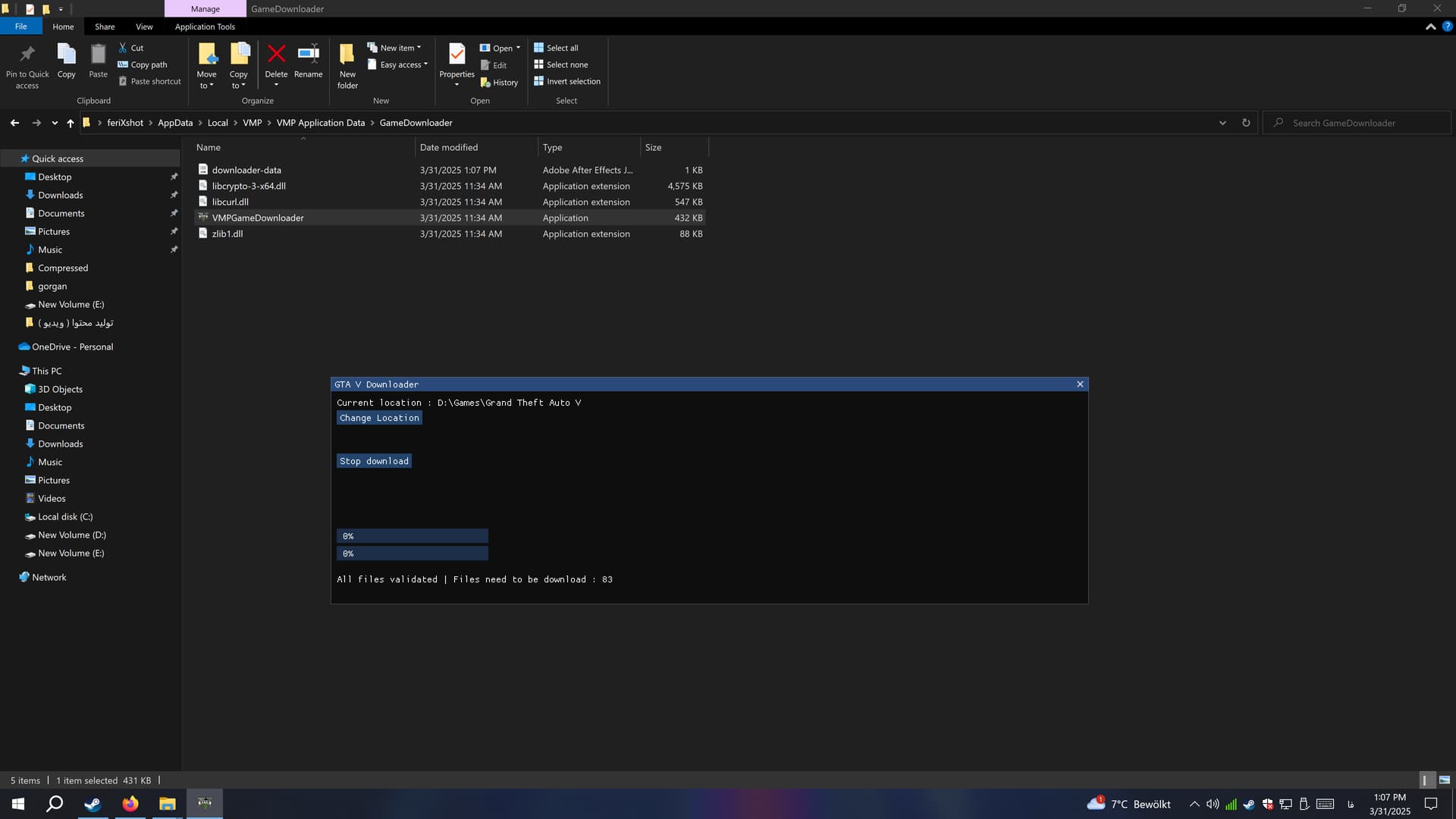Click the Properties checkmark icon
This screenshot has height=819, width=1456.
click(457, 55)
